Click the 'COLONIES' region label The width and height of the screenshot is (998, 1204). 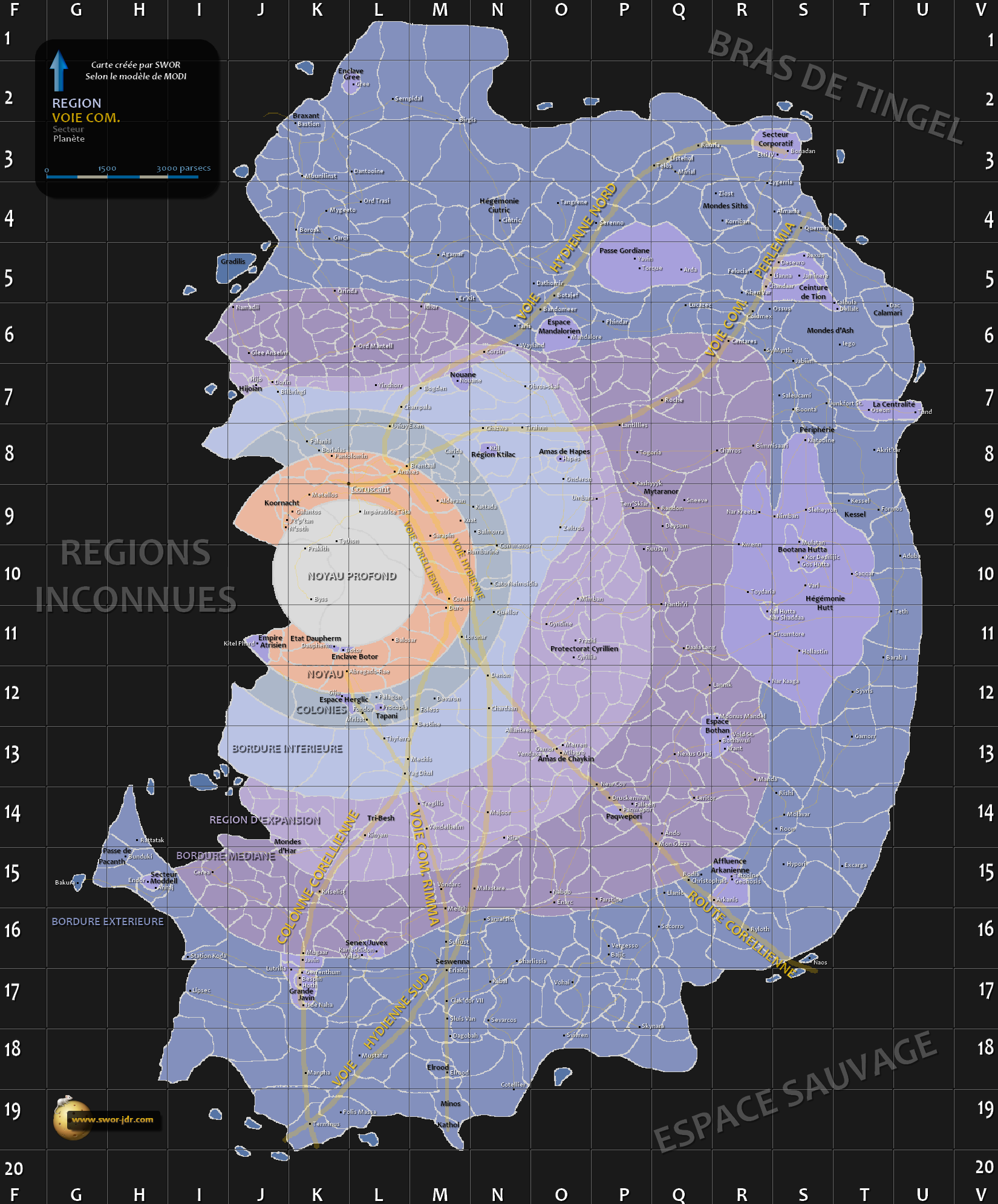[321, 710]
